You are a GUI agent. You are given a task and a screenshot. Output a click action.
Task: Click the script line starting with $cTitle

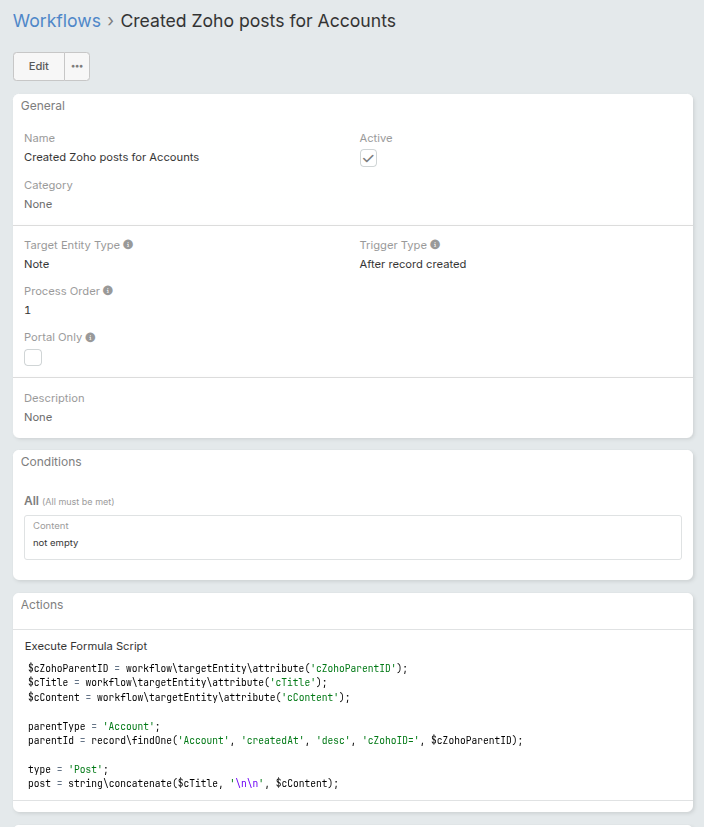[178, 682]
